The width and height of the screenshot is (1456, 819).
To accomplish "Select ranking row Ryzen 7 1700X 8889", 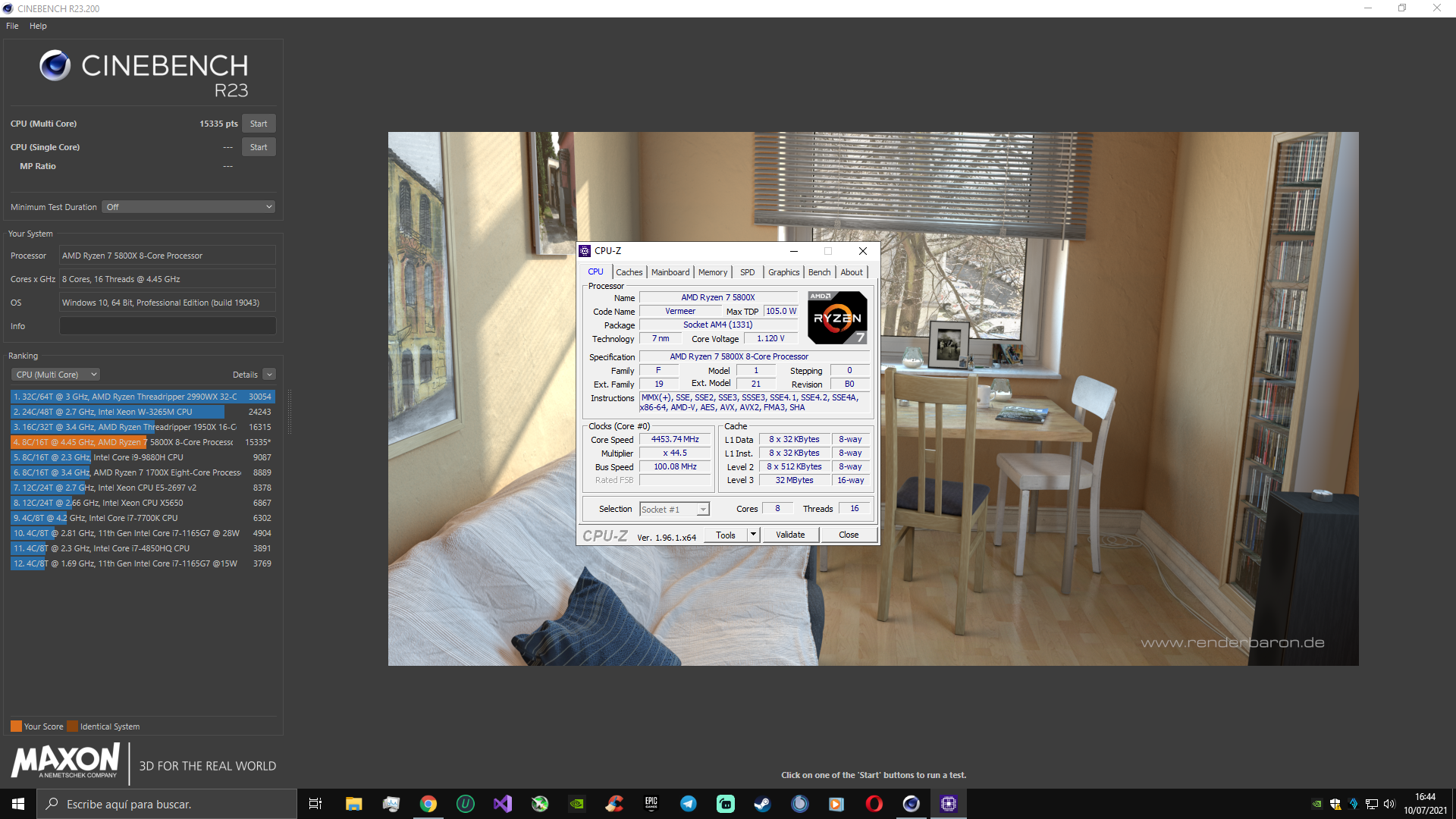I will [x=143, y=472].
